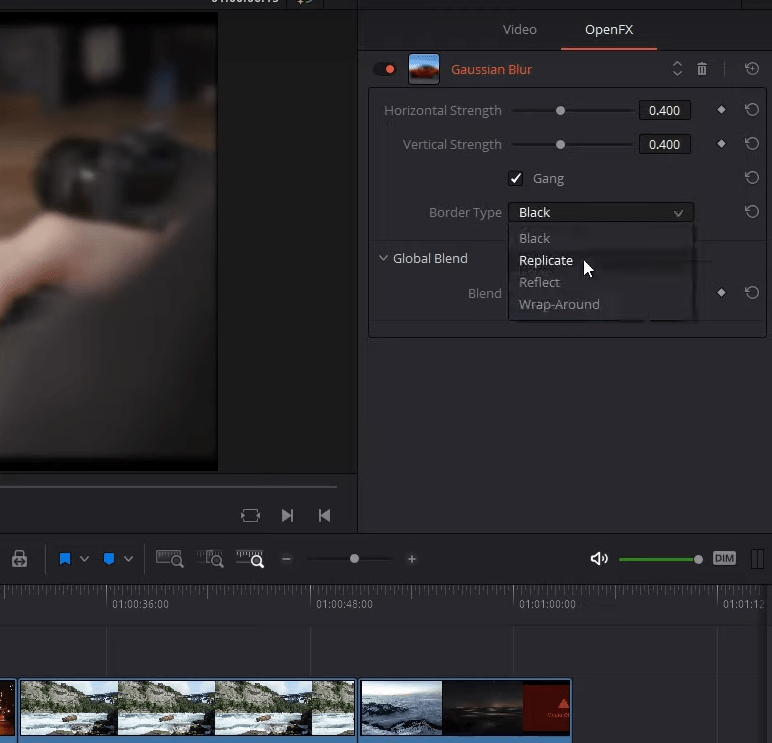Add a keyframe for Horizontal Strength
Screen dimensions: 772x743
pos(721,110)
